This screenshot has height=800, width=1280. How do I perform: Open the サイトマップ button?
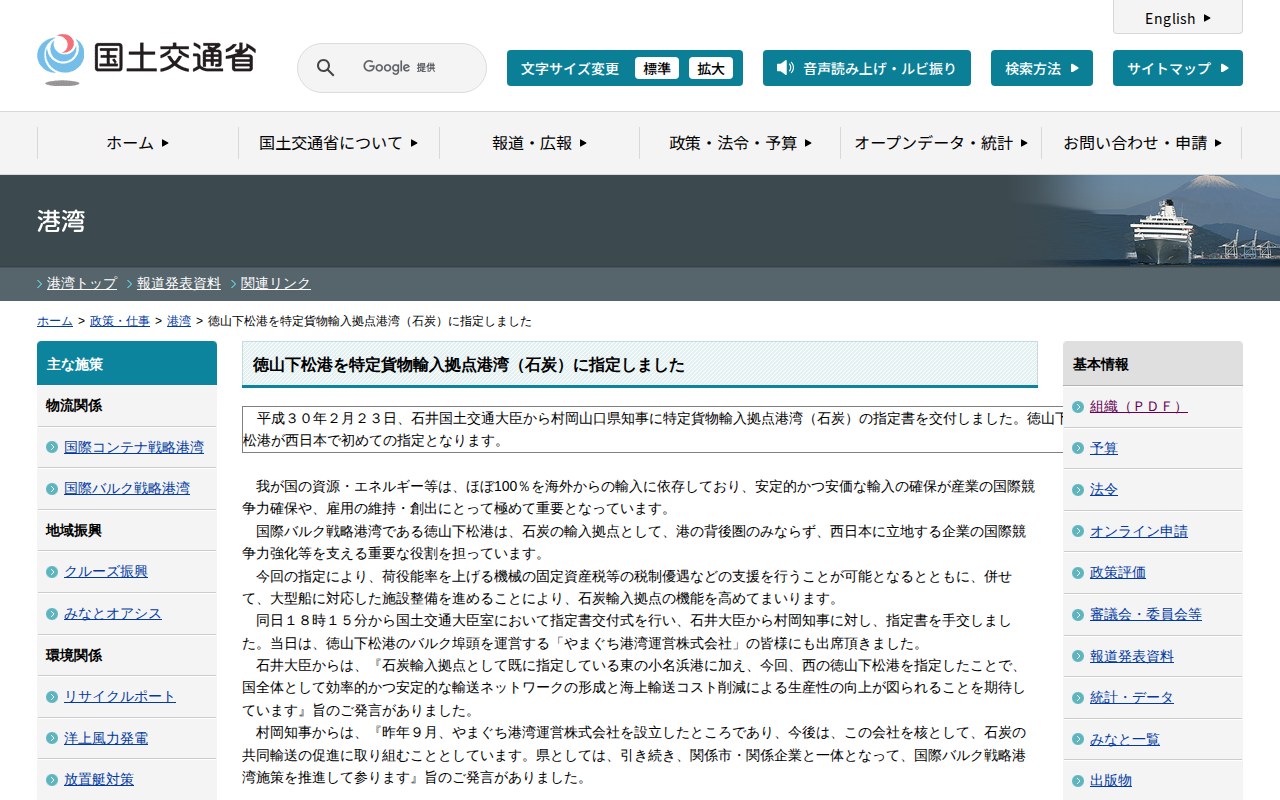[x=1177, y=69]
